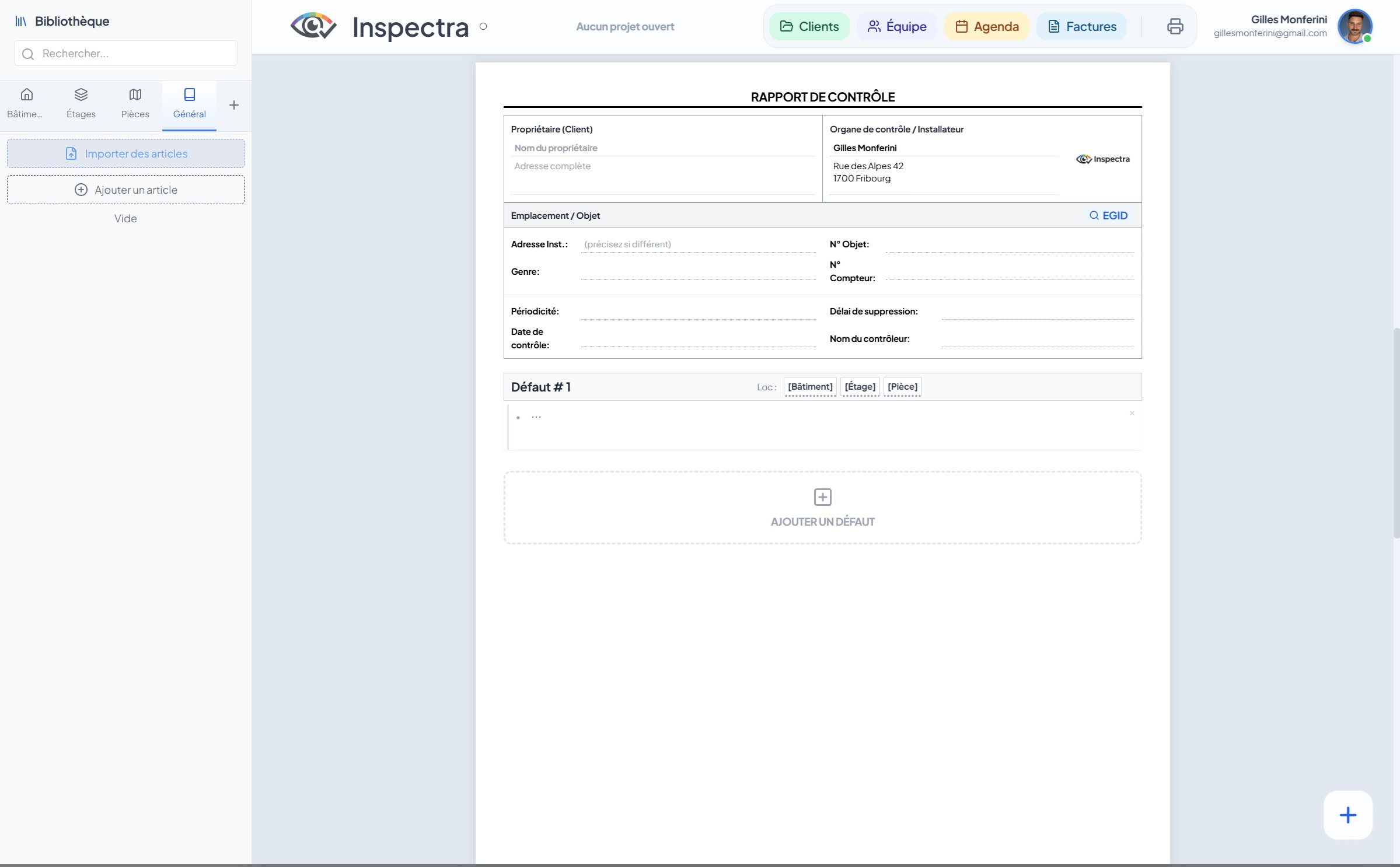Click the plus-square icon for adding a défaut

(822, 497)
